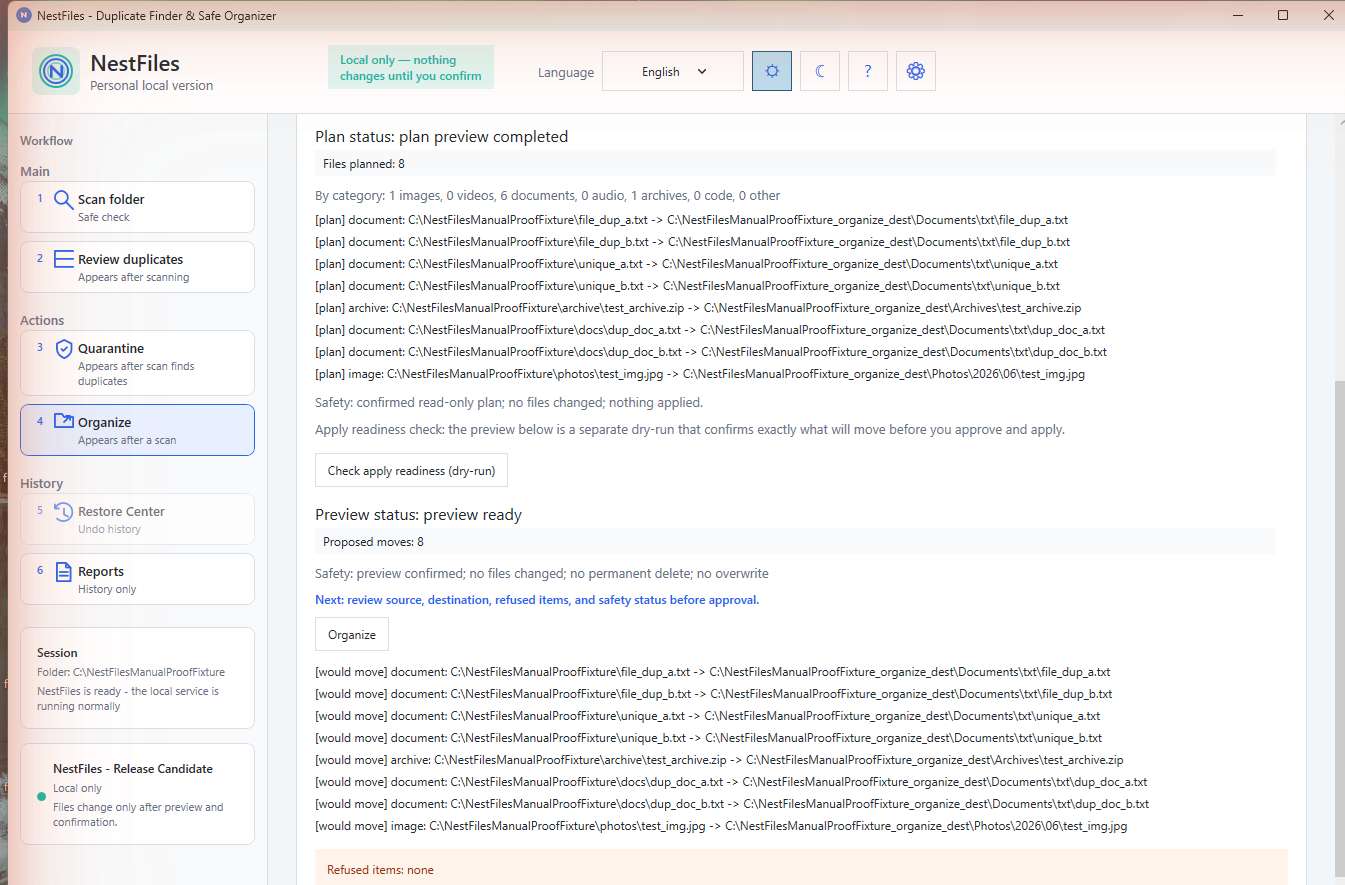Viewport: 1345px width, 885px height.
Task: Click the 'Proposed moves: 8' summary row
Action: [x=795, y=542]
